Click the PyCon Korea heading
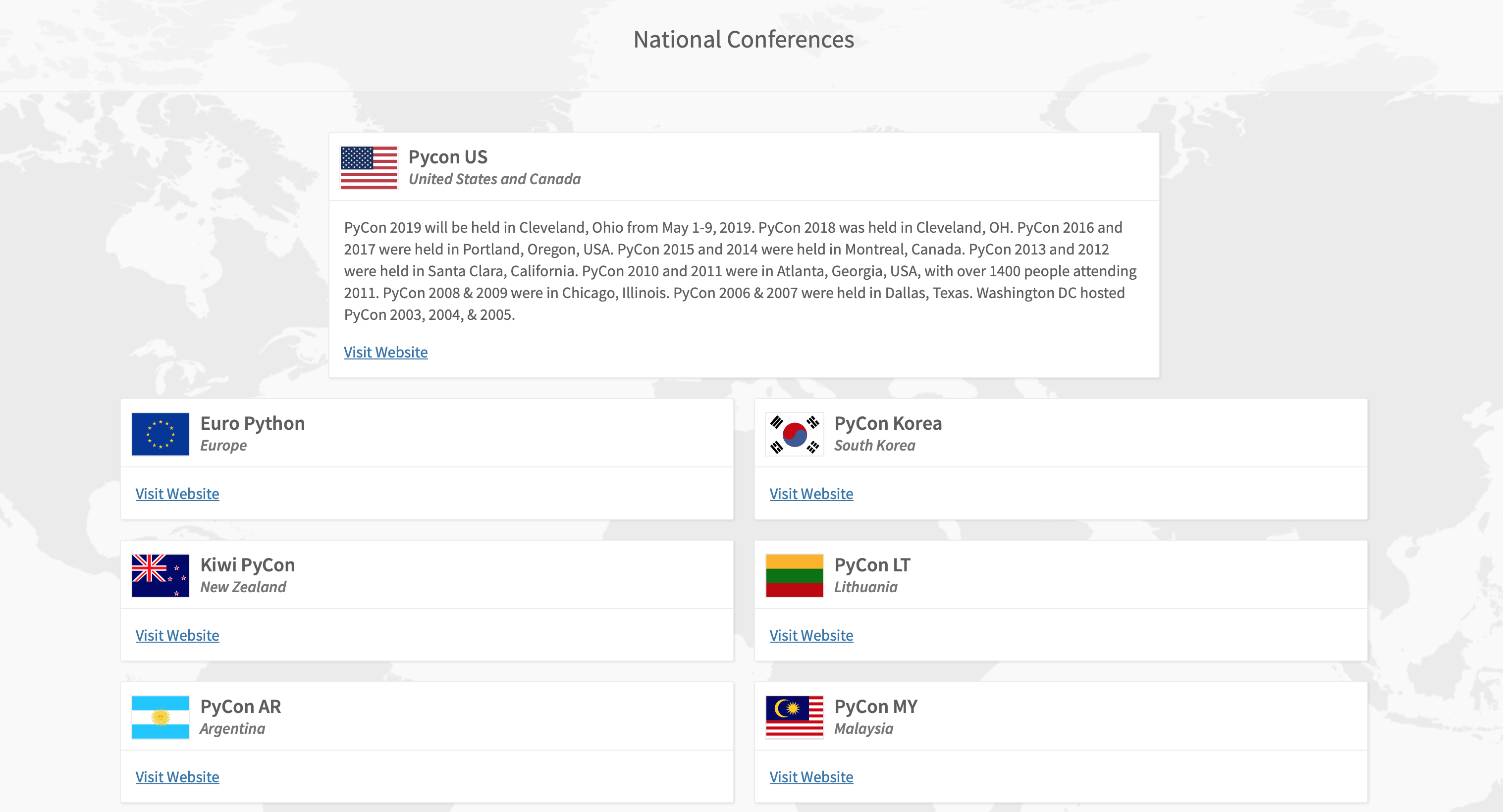1503x812 pixels. pos(887,423)
